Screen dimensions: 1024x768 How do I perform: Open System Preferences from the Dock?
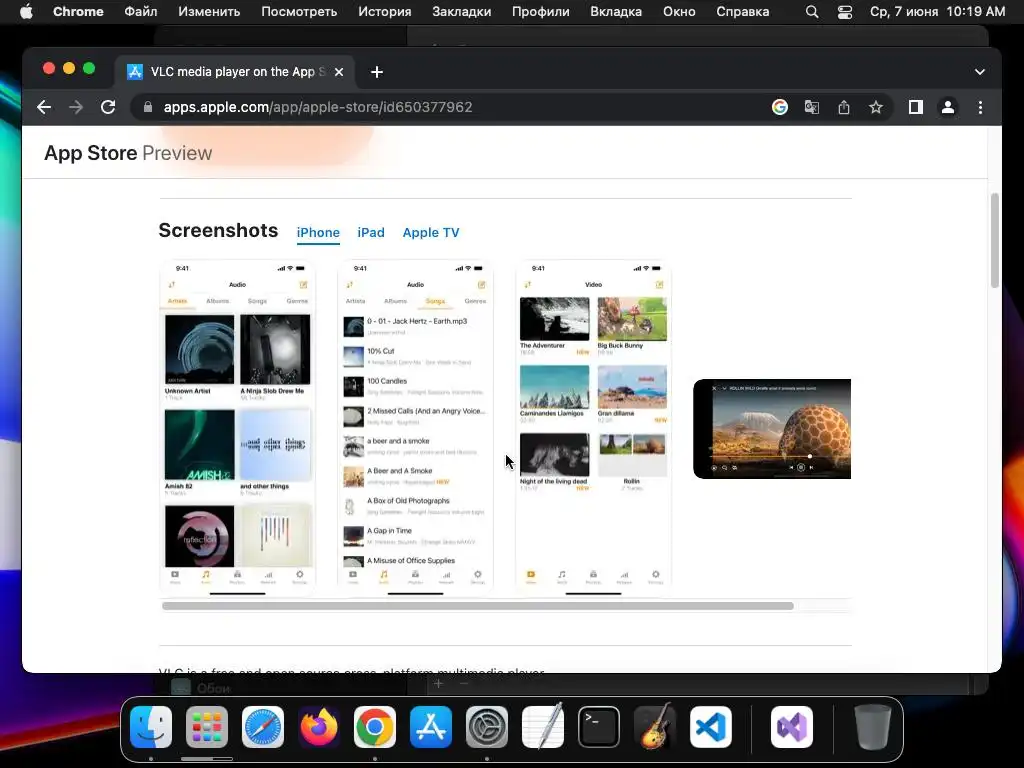coord(487,727)
